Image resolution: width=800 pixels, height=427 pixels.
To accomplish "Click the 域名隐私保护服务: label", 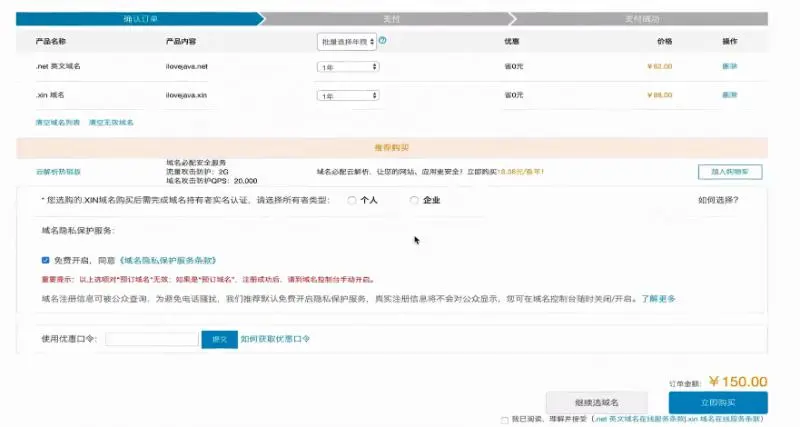I will click(x=78, y=231).
